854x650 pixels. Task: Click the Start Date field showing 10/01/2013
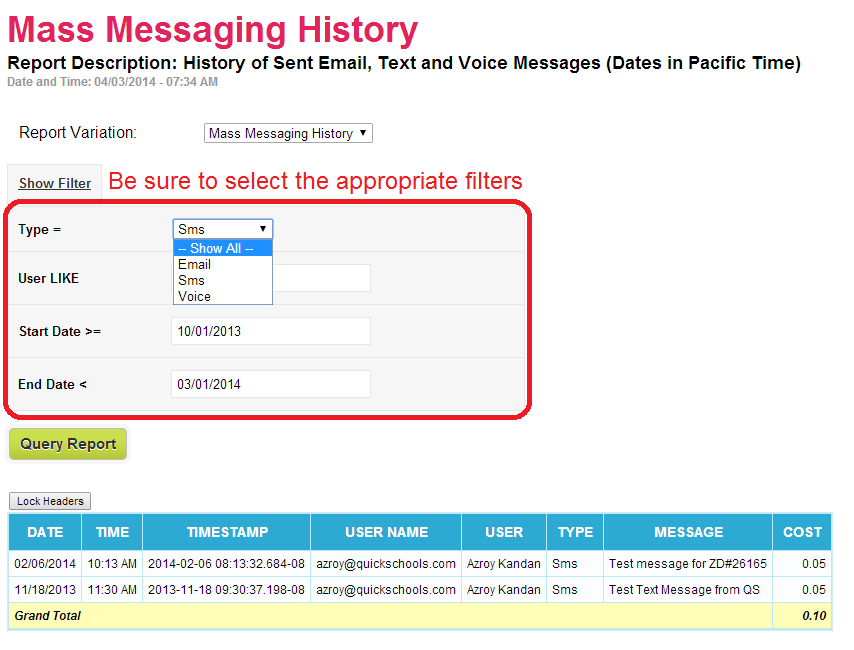coord(270,330)
